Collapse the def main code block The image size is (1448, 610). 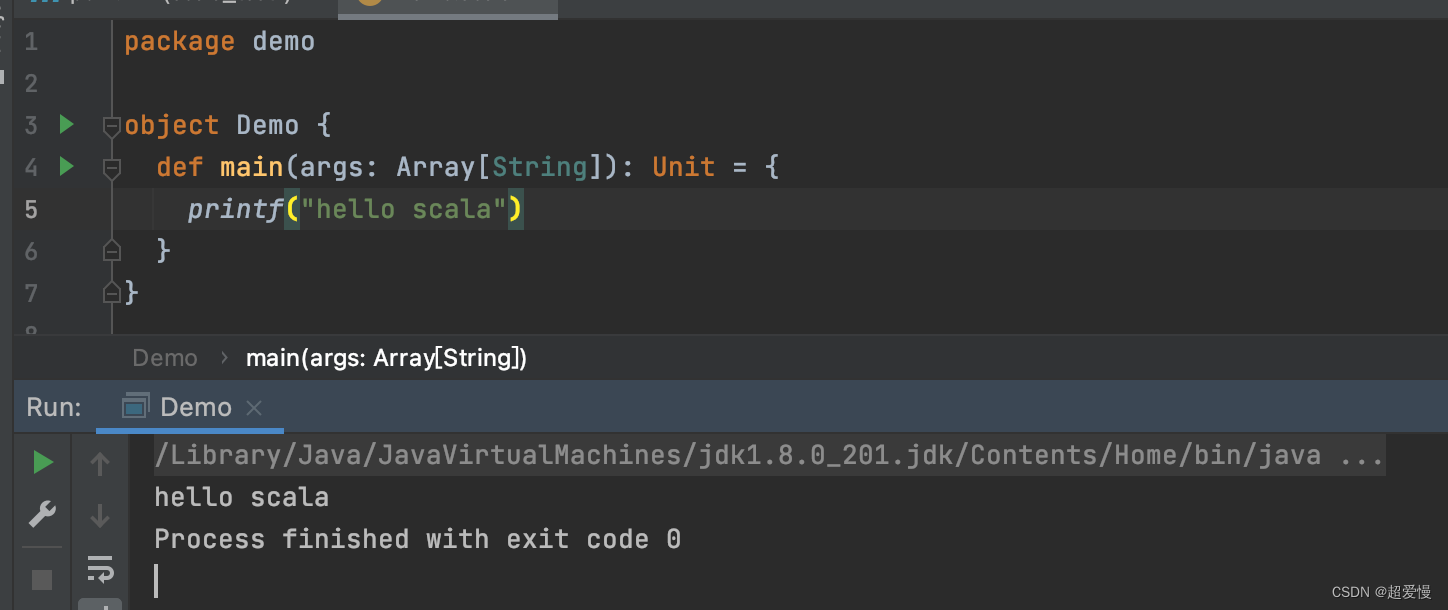pyautogui.click(x=112, y=168)
